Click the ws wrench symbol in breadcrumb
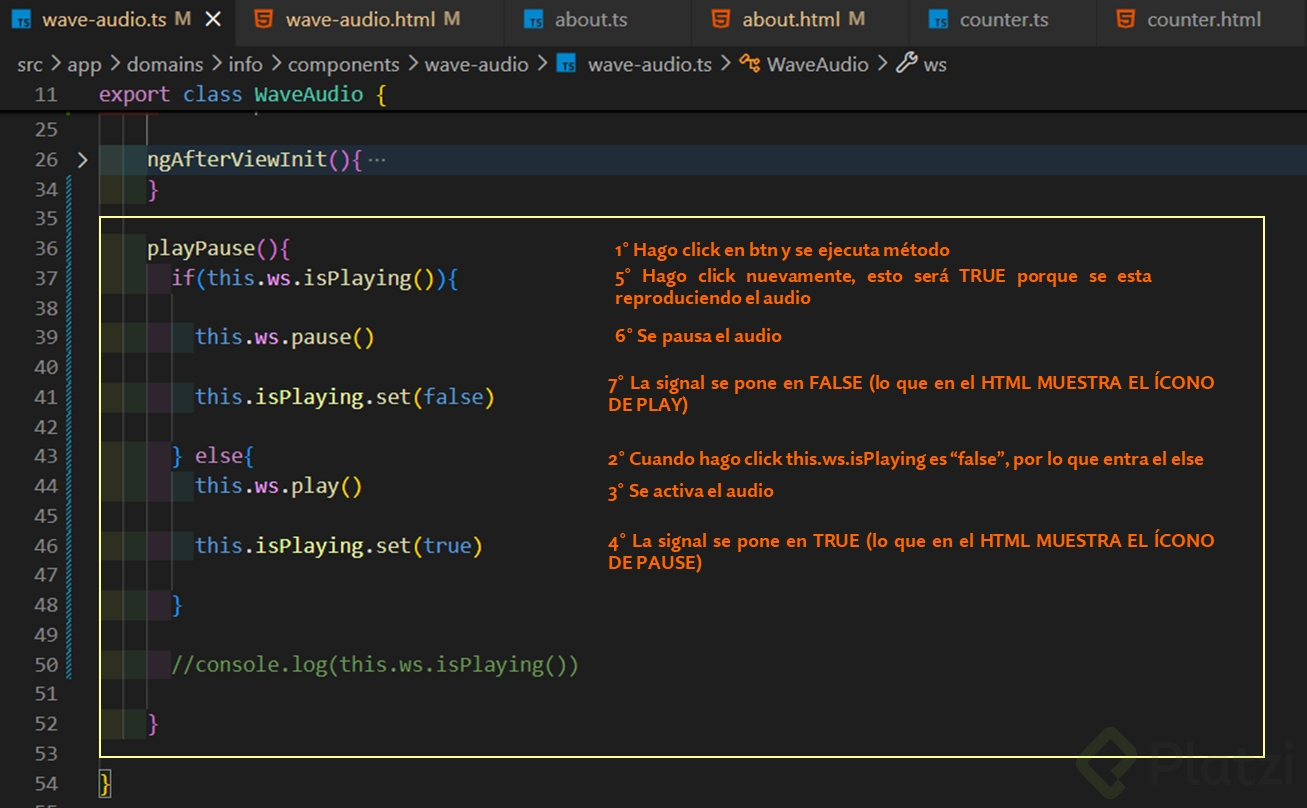Image resolution: width=1307 pixels, height=808 pixels. coord(906,64)
